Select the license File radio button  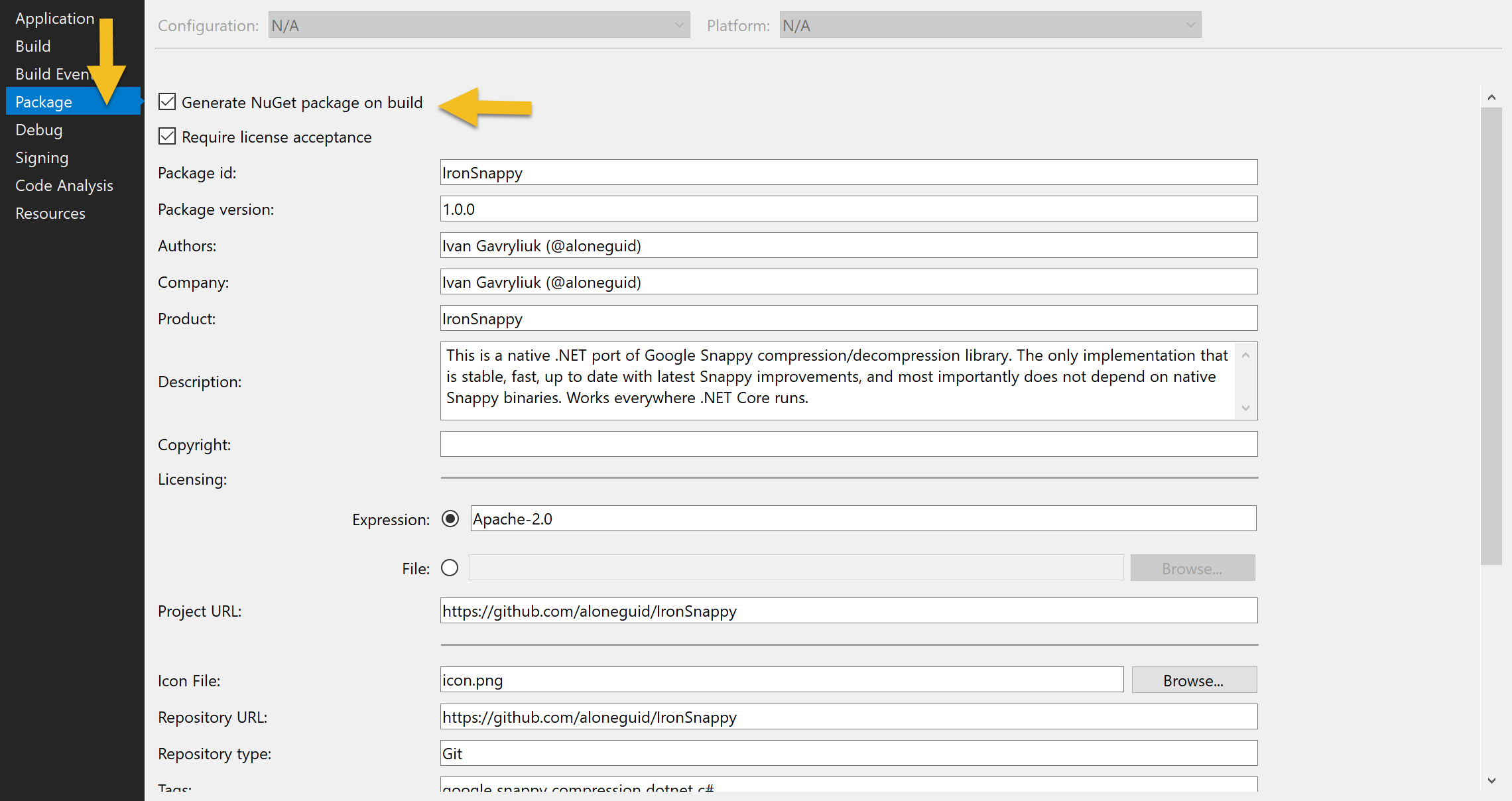tap(450, 568)
